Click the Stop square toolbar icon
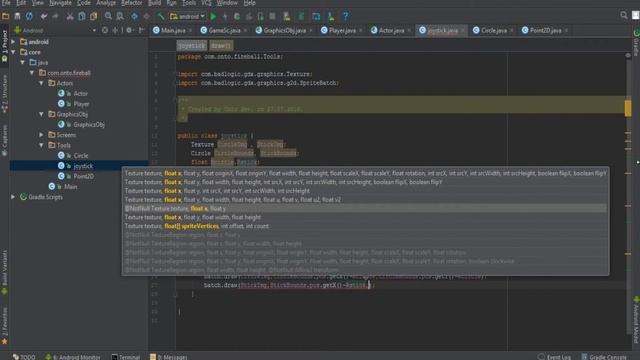Screen dimensions: 640x360 pos(272,16)
